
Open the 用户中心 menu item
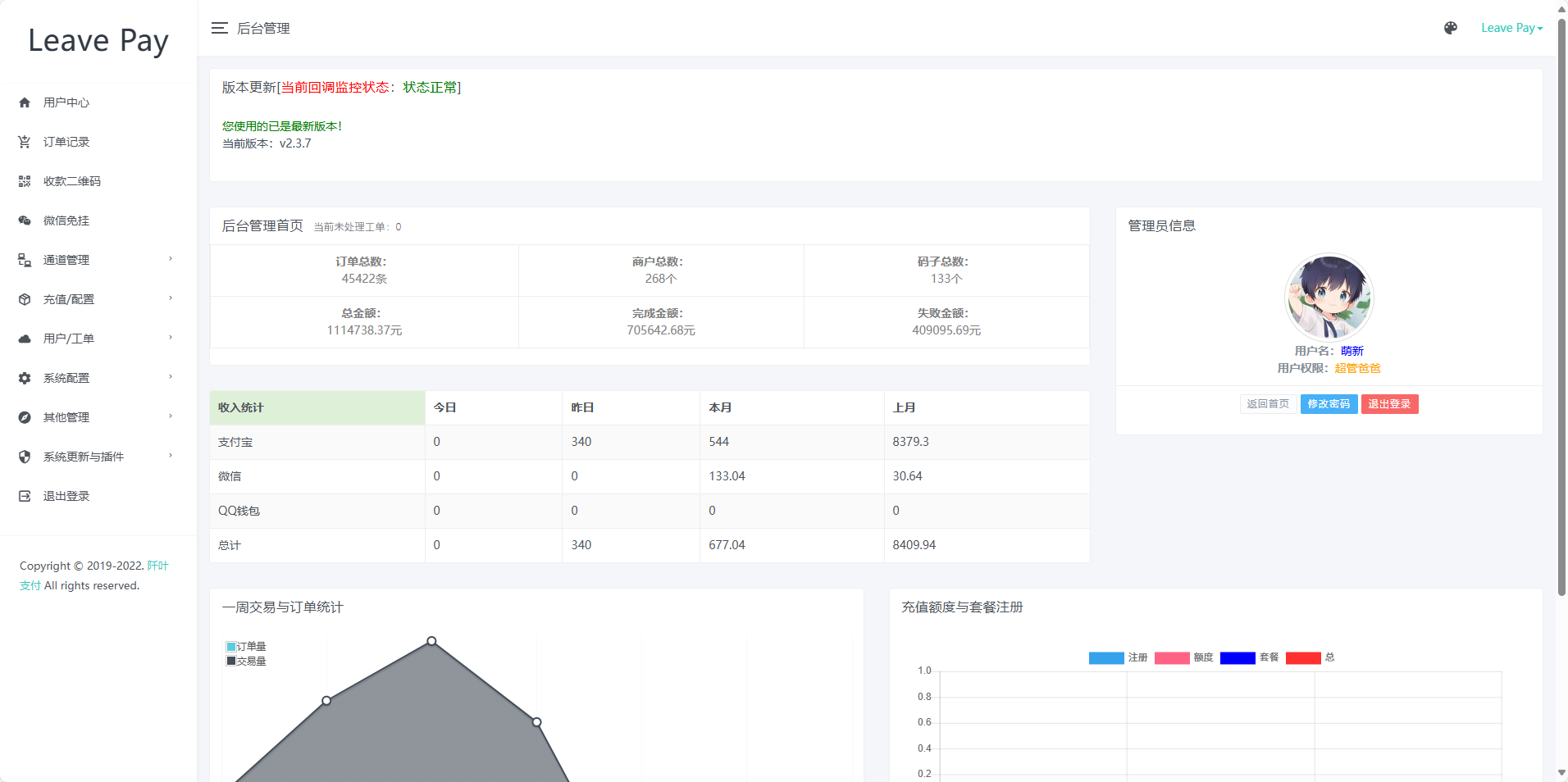pos(66,102)
